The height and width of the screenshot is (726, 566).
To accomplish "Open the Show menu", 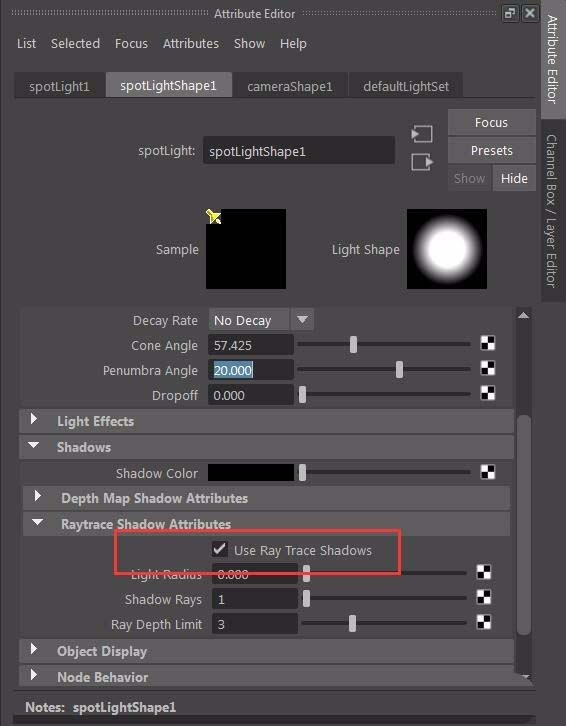I will point(250,44).
